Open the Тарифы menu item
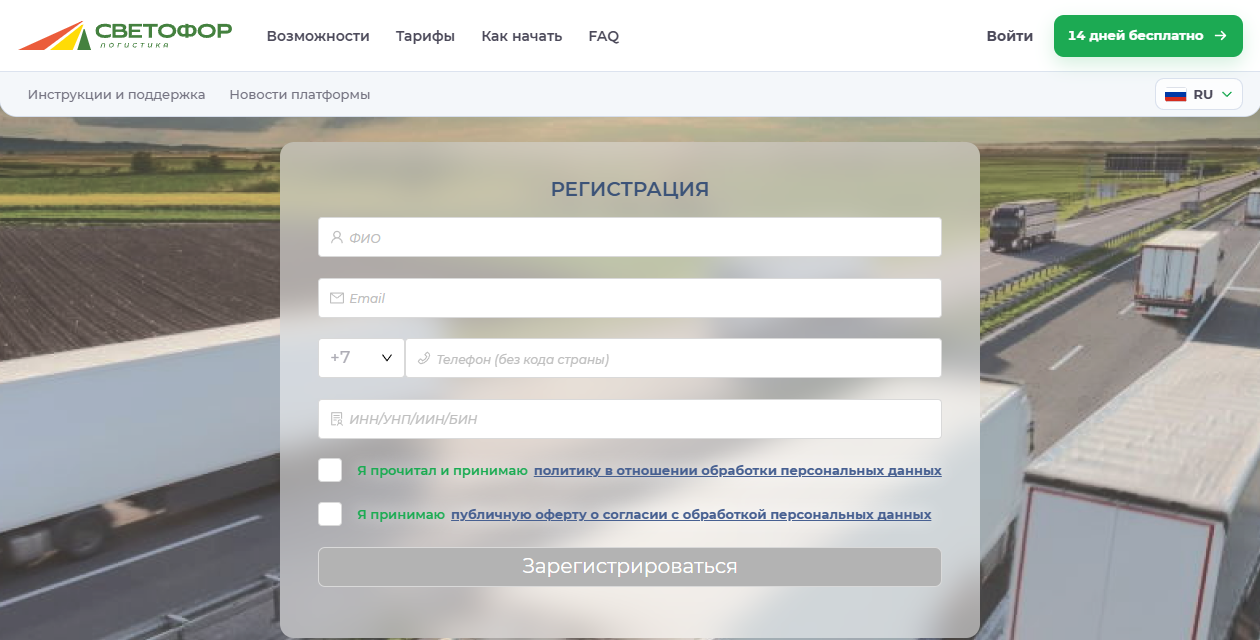1260x640 pixels. (x=425, y=36)
